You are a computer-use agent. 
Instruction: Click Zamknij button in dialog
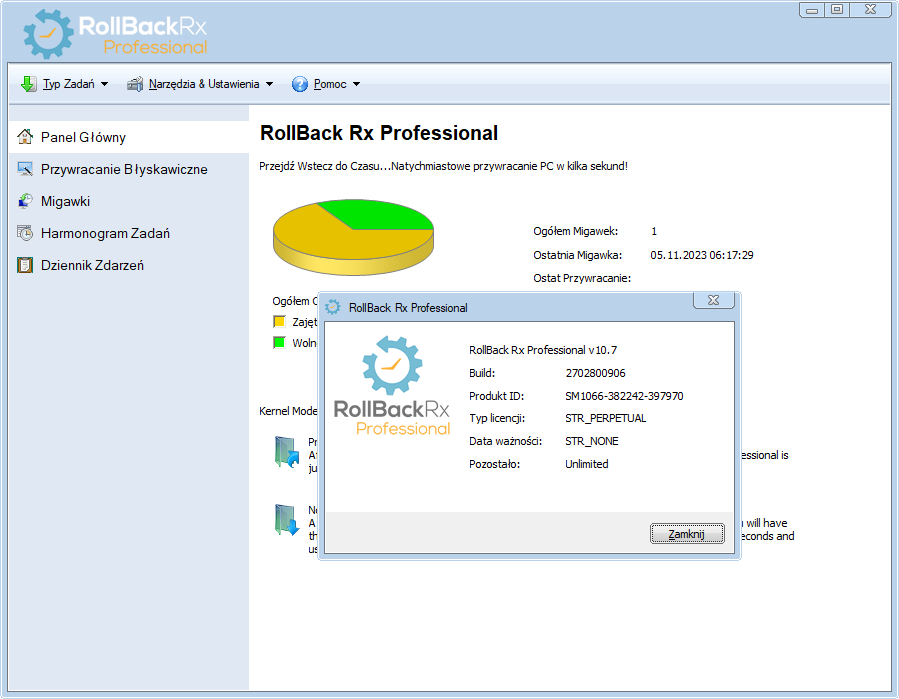[687, 534]
